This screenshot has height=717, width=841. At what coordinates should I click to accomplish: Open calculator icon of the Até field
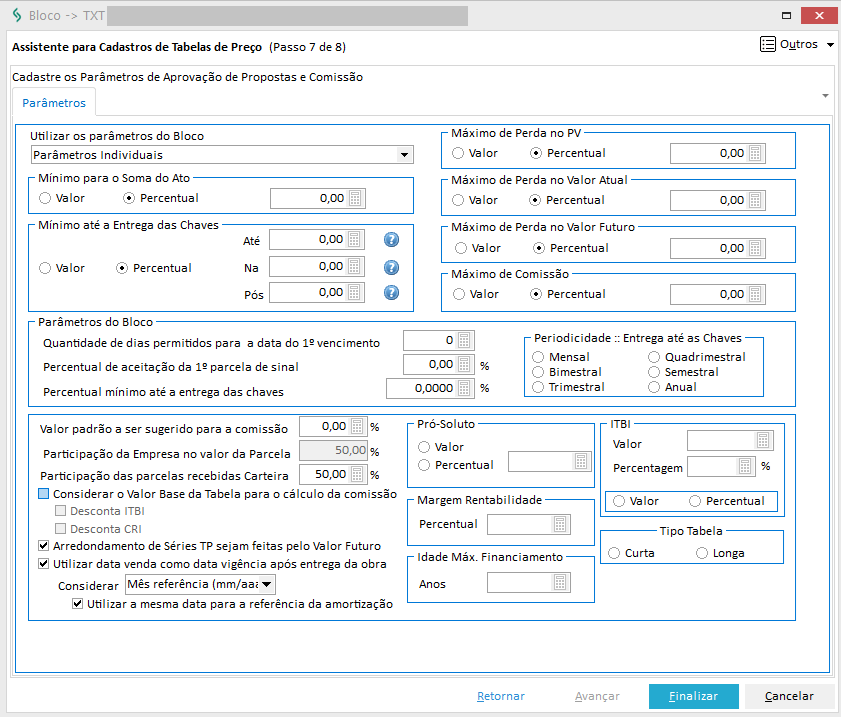coord(354,239)
